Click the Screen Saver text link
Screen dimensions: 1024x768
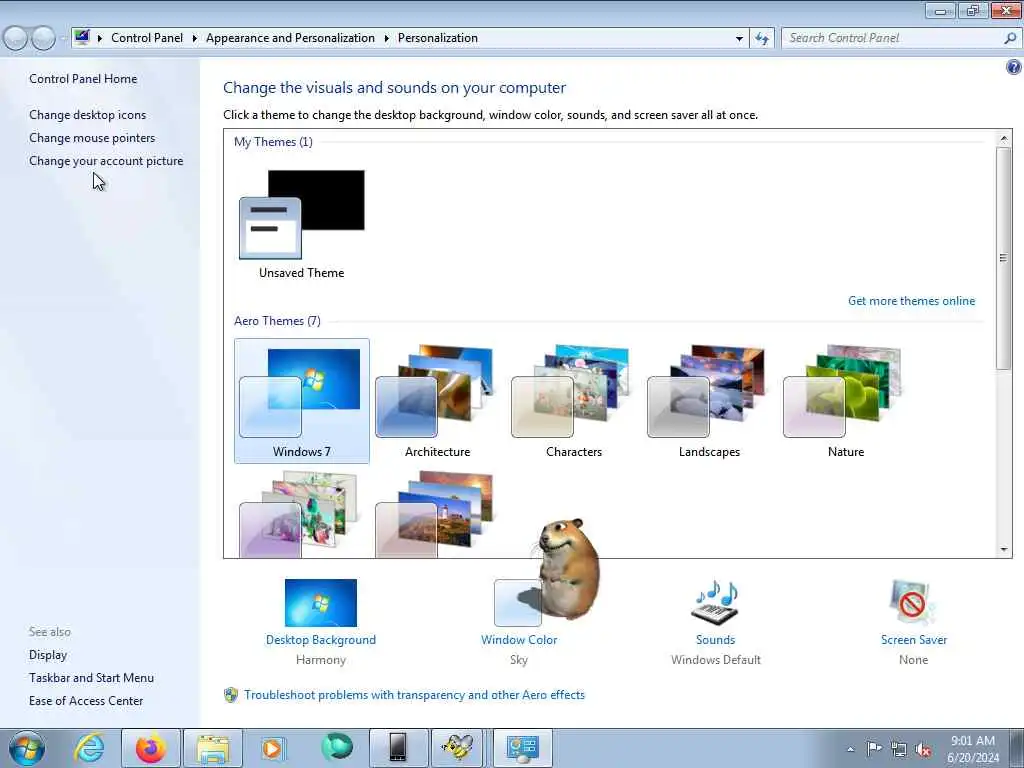[914, 640]
